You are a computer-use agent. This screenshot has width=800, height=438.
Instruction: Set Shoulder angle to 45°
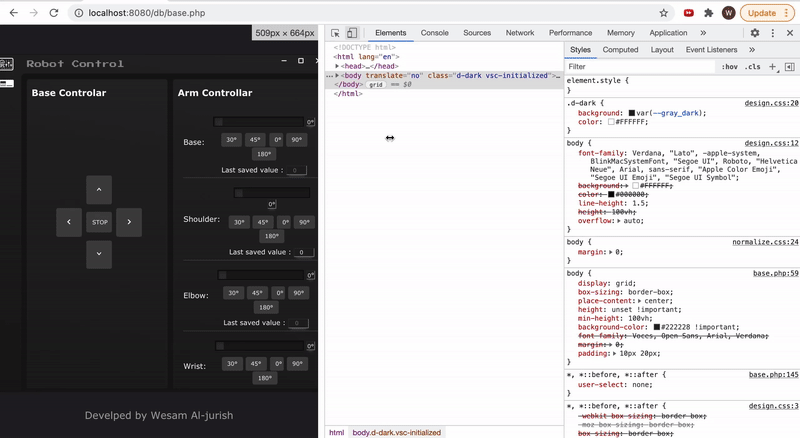click(x=262, y=222)
